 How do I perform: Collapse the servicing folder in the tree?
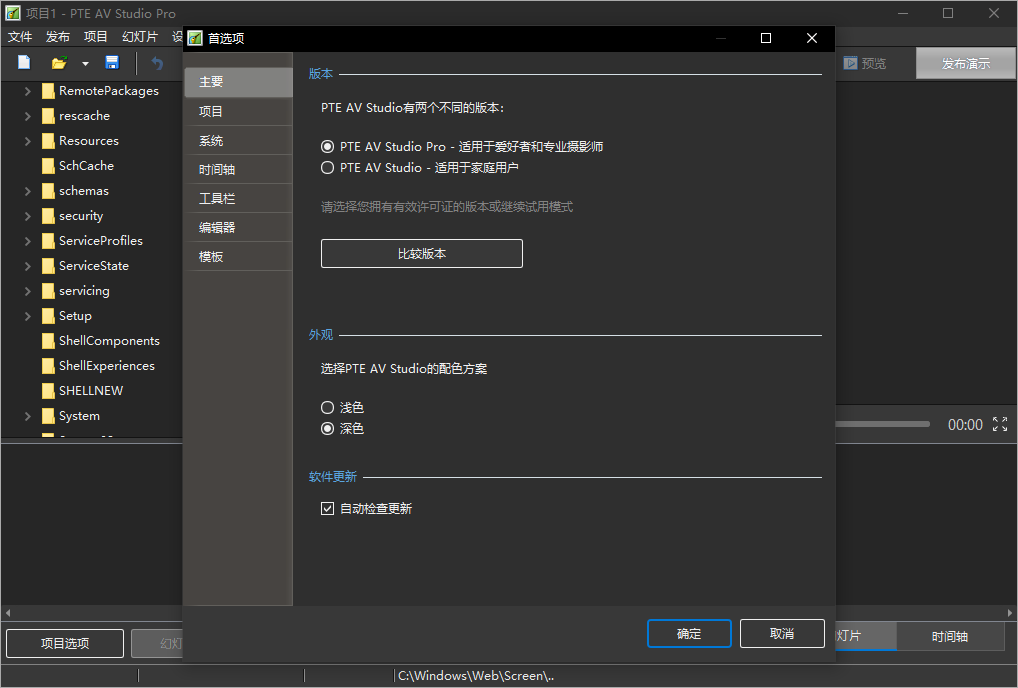point(27,290)
